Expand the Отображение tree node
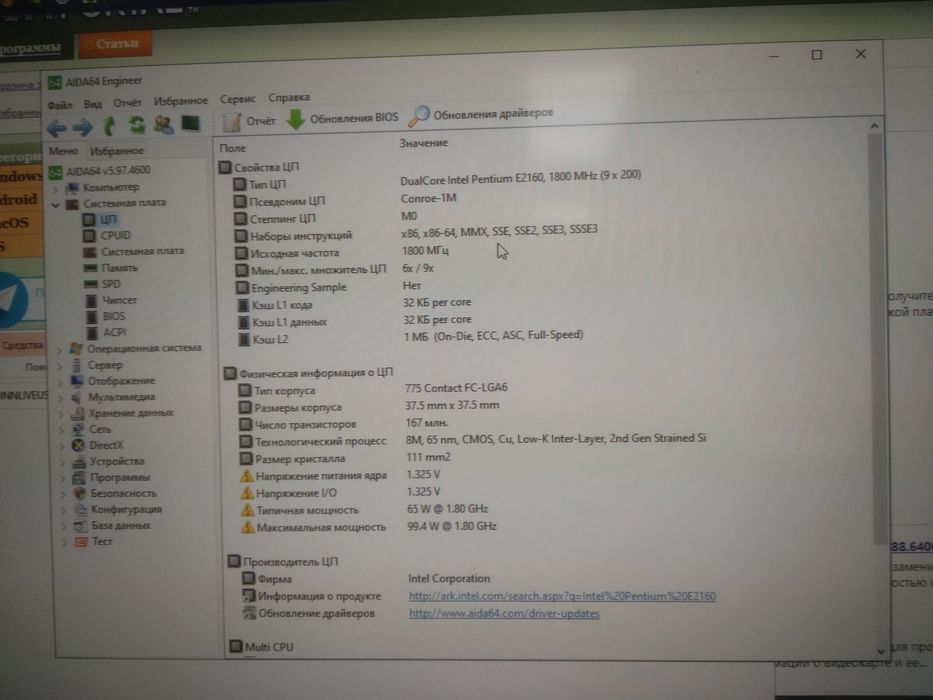 coord(60,382)
